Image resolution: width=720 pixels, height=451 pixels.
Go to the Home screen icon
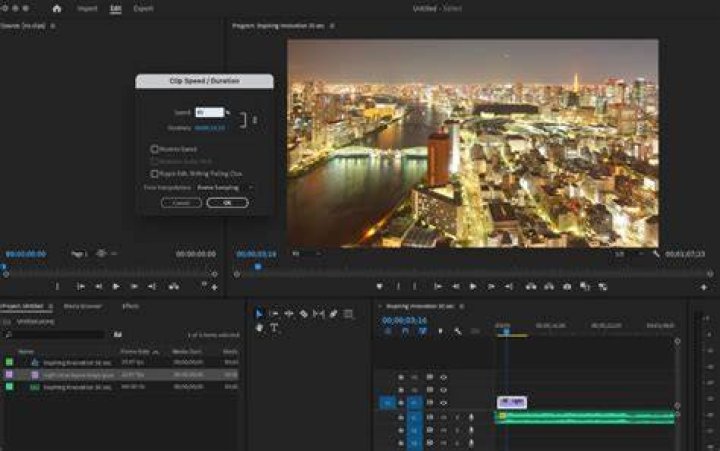tap(57, 8)
